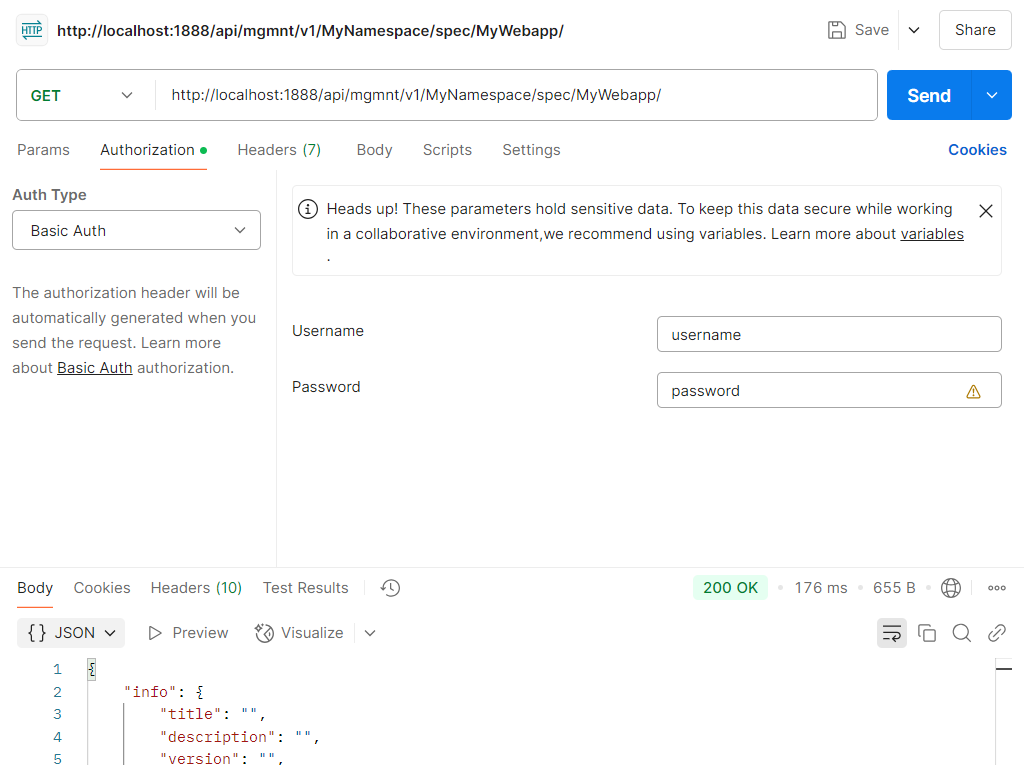The width and height of the screenshot is (1024, 765).
Task: Click the search magnifier icon in response
Action: tap(962, 633)
